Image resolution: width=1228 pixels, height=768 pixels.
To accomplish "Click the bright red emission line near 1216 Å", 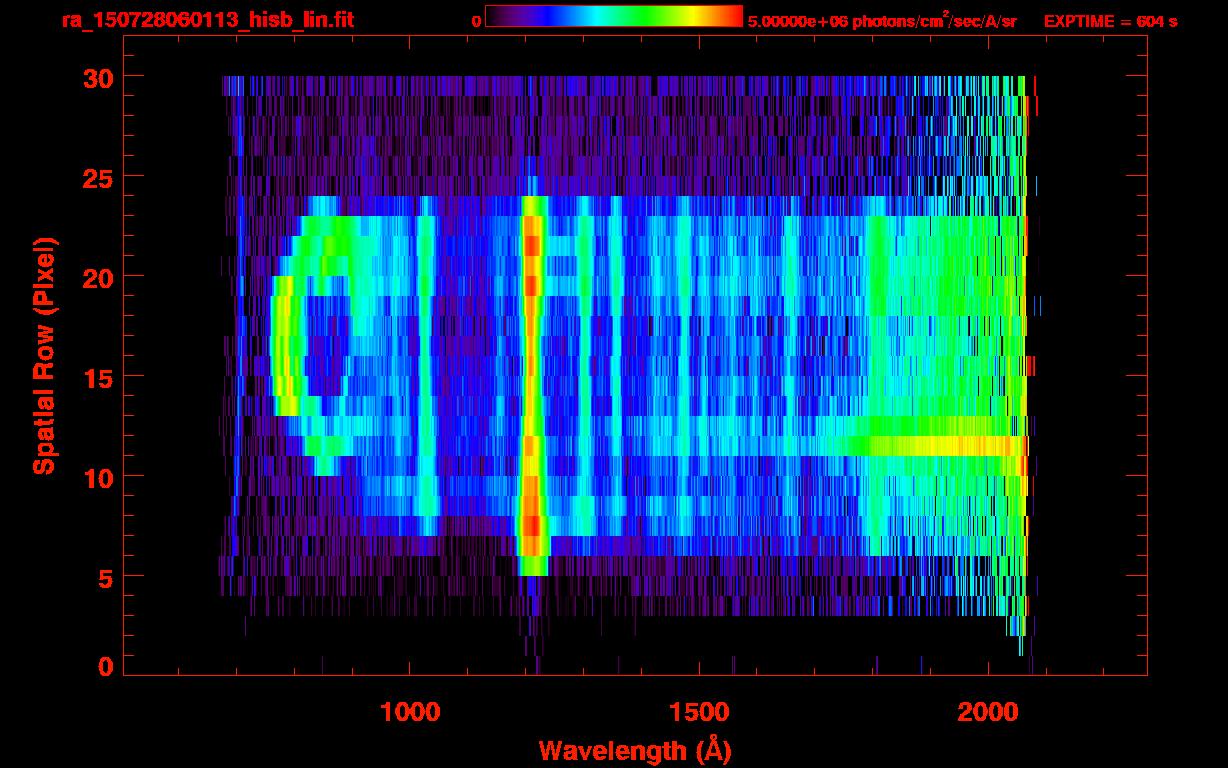I will click(x=532, y=386).
